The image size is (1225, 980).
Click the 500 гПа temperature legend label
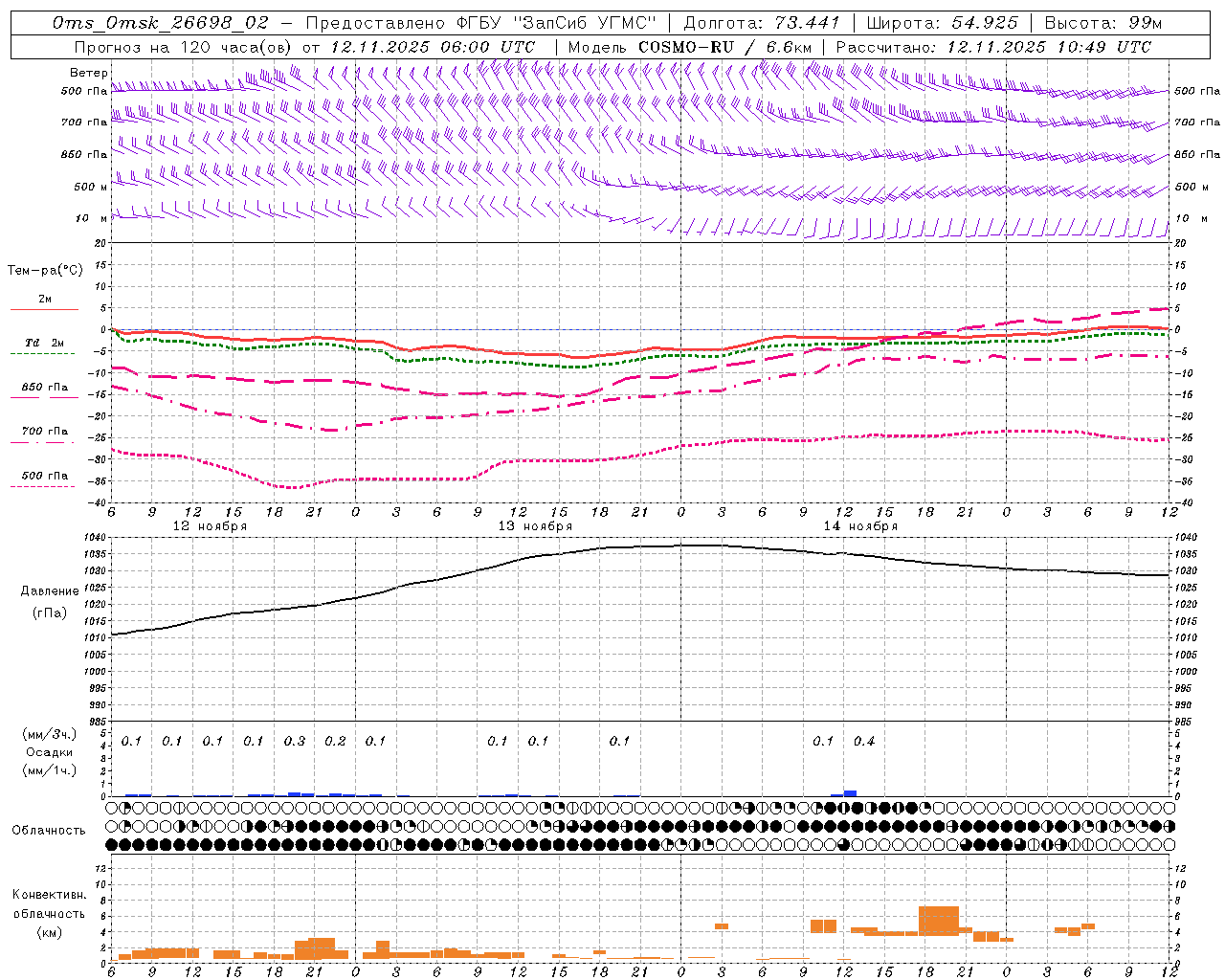pos(44,476)
